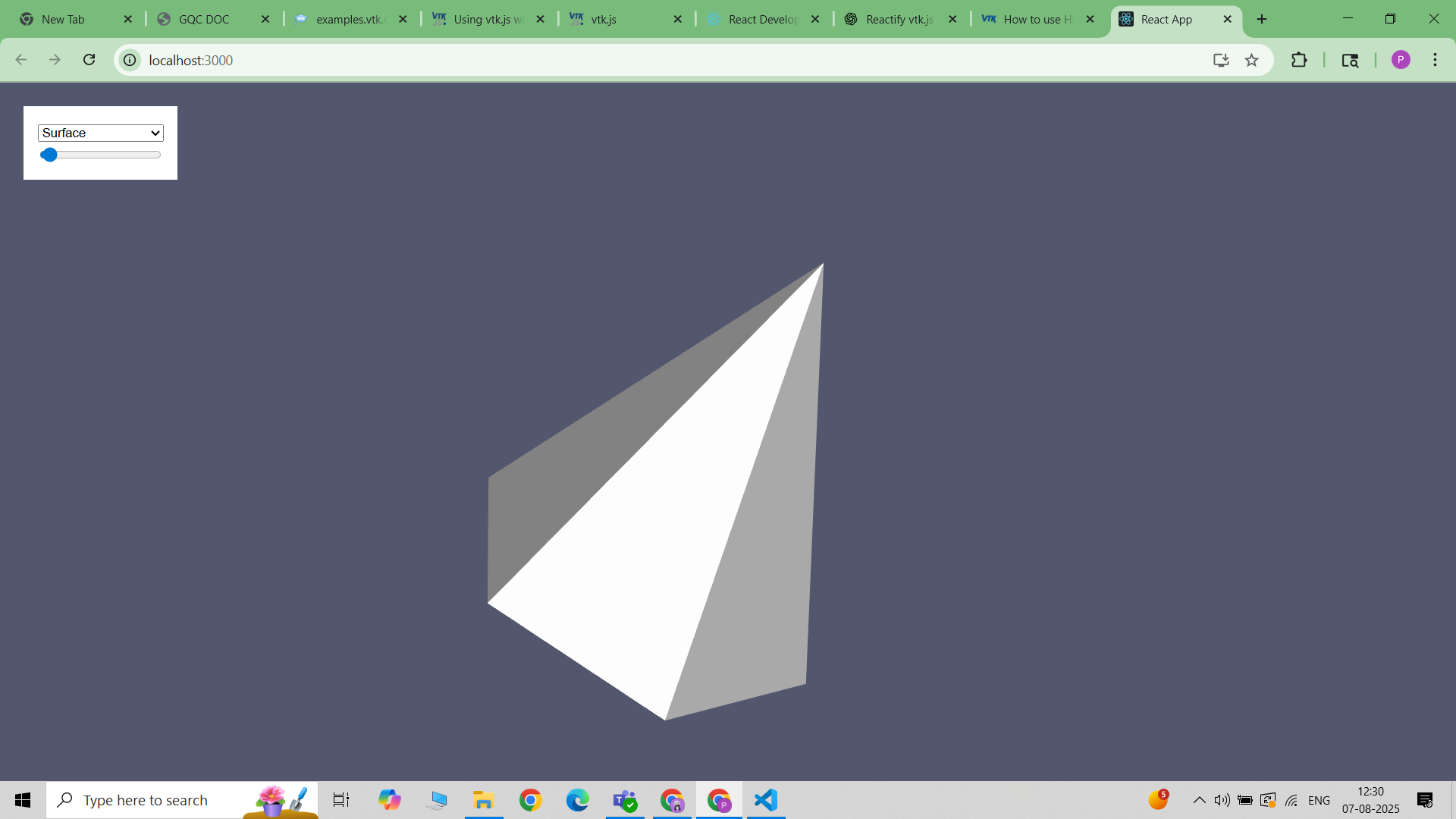Open Visual Studio Code from taskbar
Screen dimensions: 1456x819
coord(766,800)
